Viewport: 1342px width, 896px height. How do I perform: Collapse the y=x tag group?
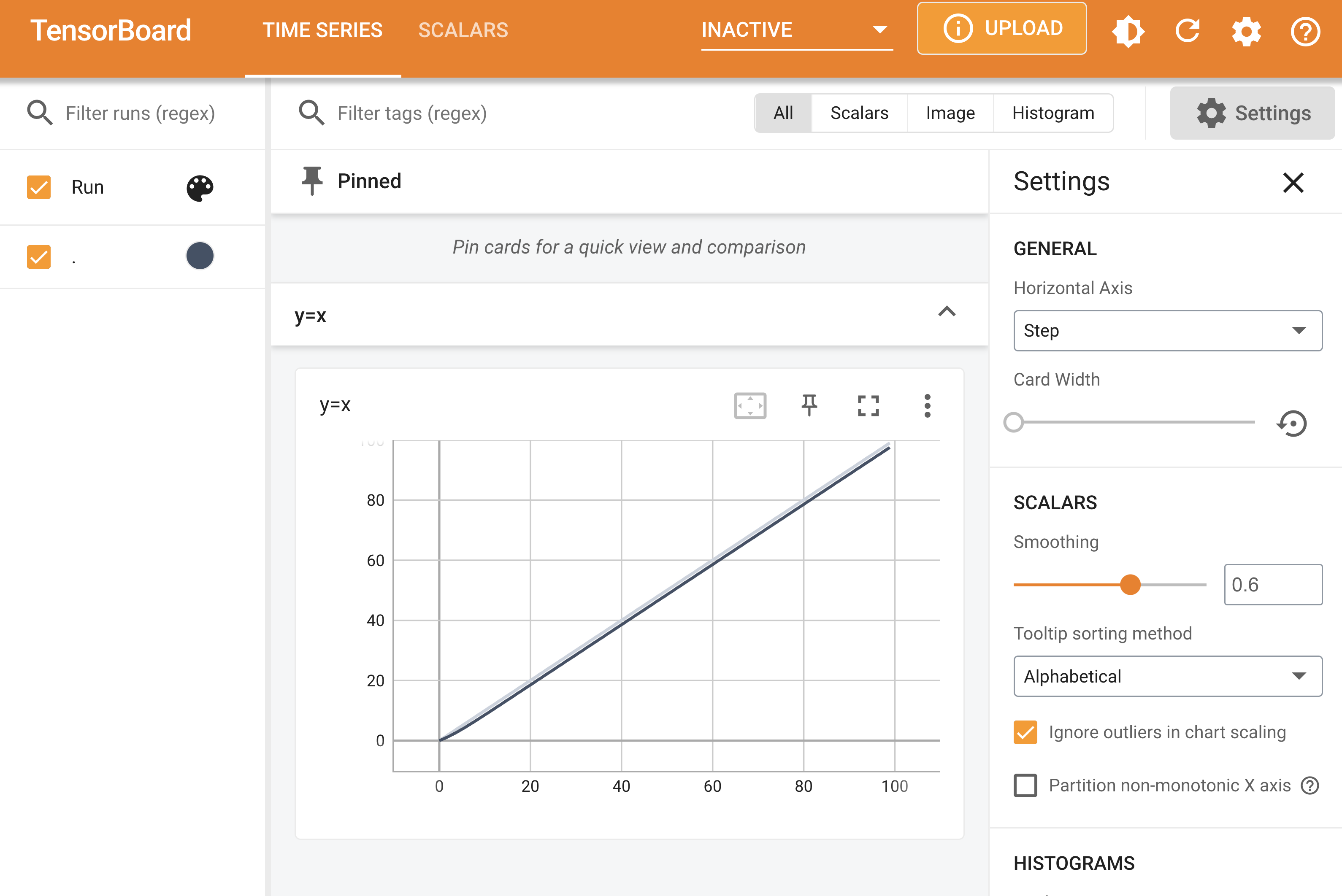pyautogui.click(x=947, y=313)
